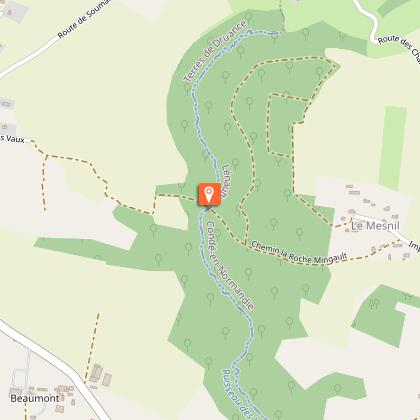Screen dimensions: 420x420
Task: Click the Route des Ch road label
Action: pyautogui.click(x=399, y=47)
